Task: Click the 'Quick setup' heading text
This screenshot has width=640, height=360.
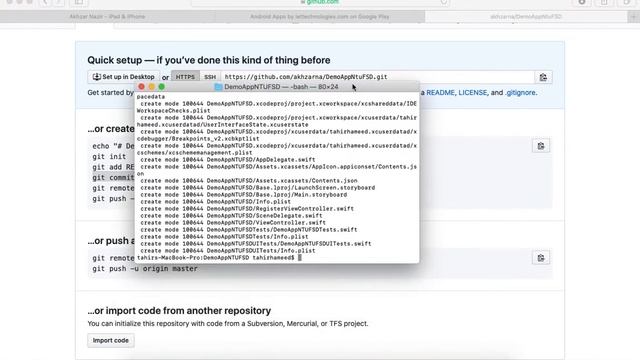Action: [209, 60]
